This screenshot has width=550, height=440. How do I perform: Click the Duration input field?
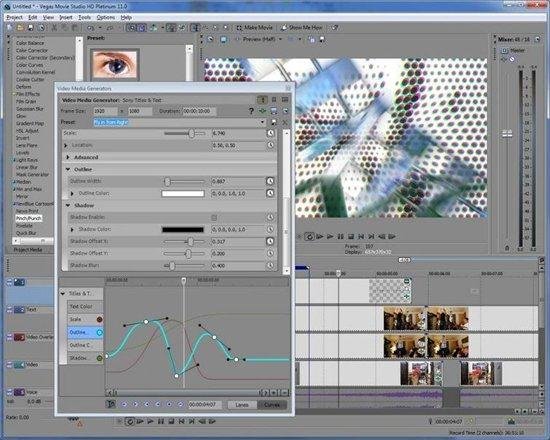(x=199, y=111)
